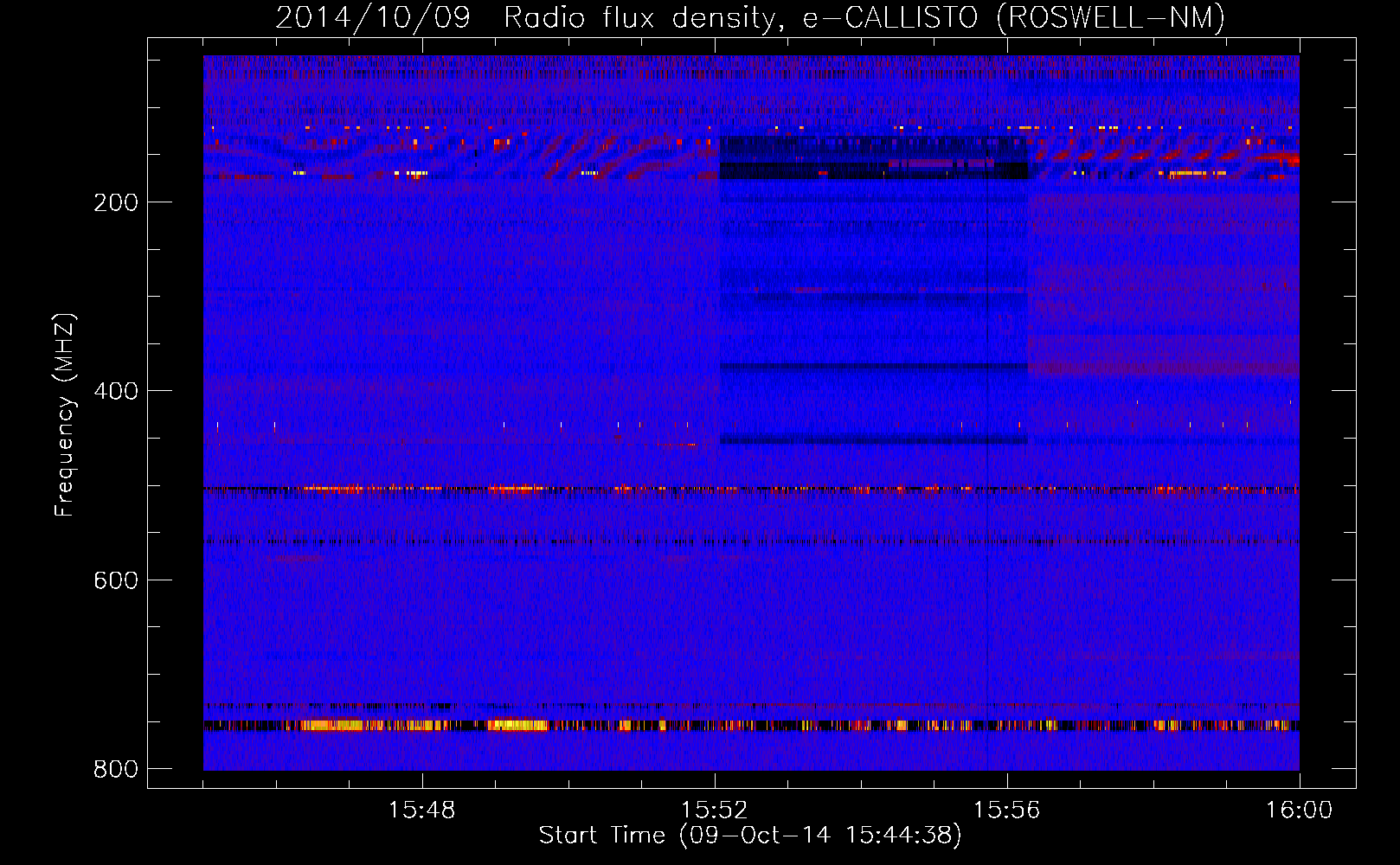Click the 800 frequency tick label
This screenshot has width=1400, height=865.
coord(116,769)
